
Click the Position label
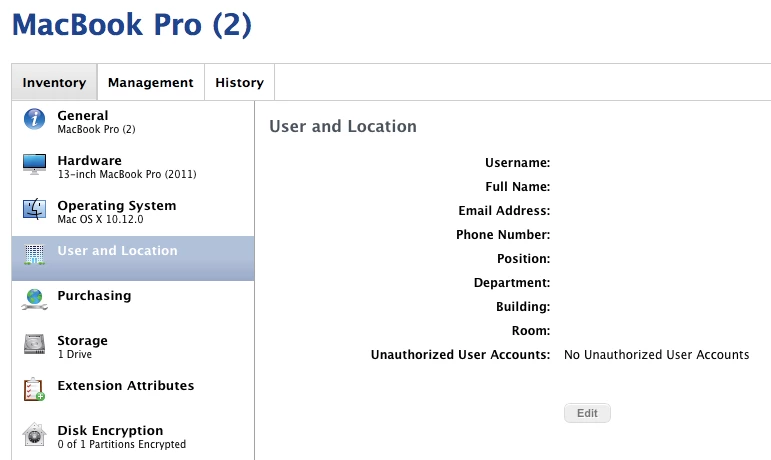click(x=523, y=259)
